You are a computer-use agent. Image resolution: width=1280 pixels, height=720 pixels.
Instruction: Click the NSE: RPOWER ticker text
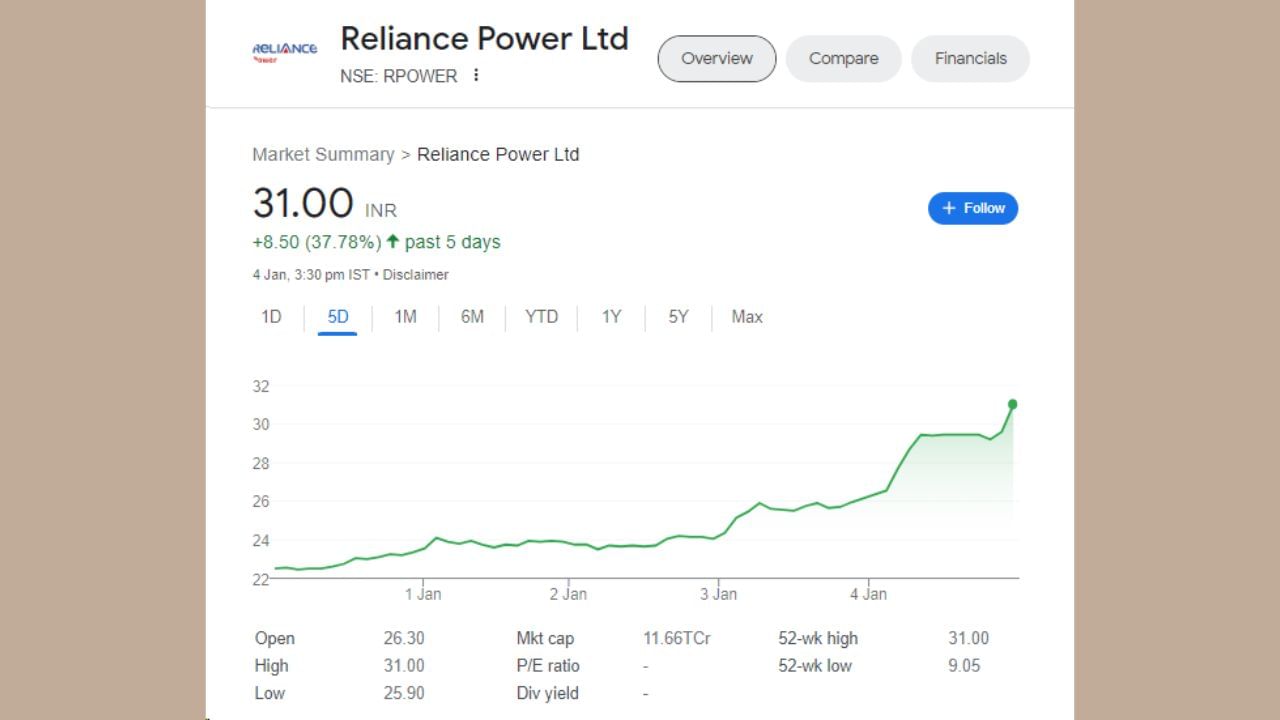[399, 76]
